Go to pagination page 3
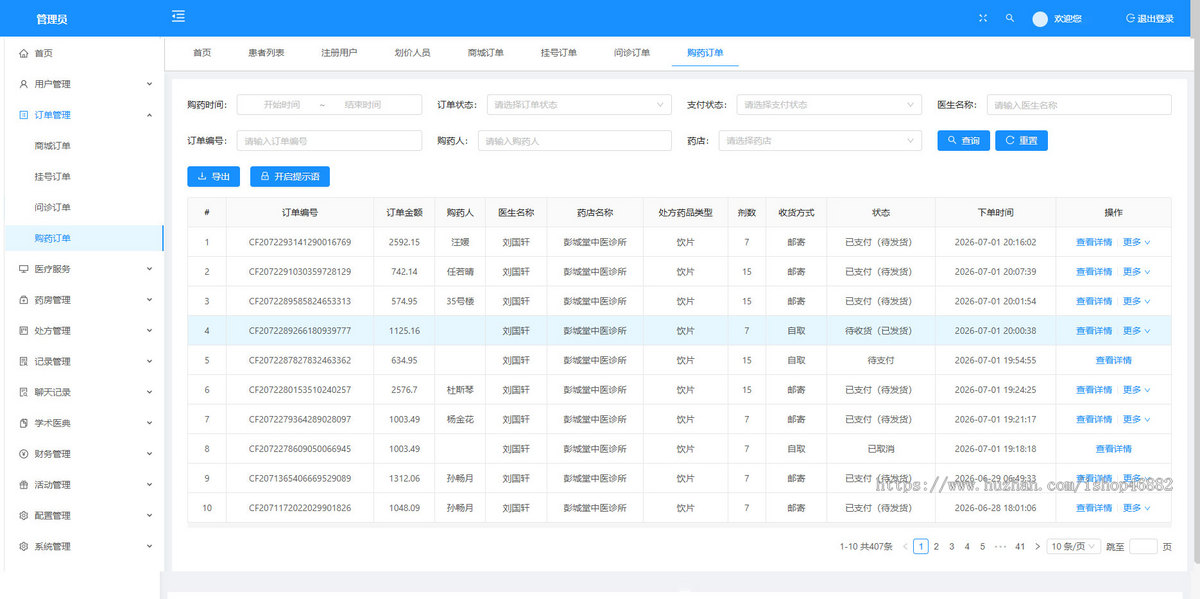The height and width of the screenshot is (599, 1200). pos(951,547)
